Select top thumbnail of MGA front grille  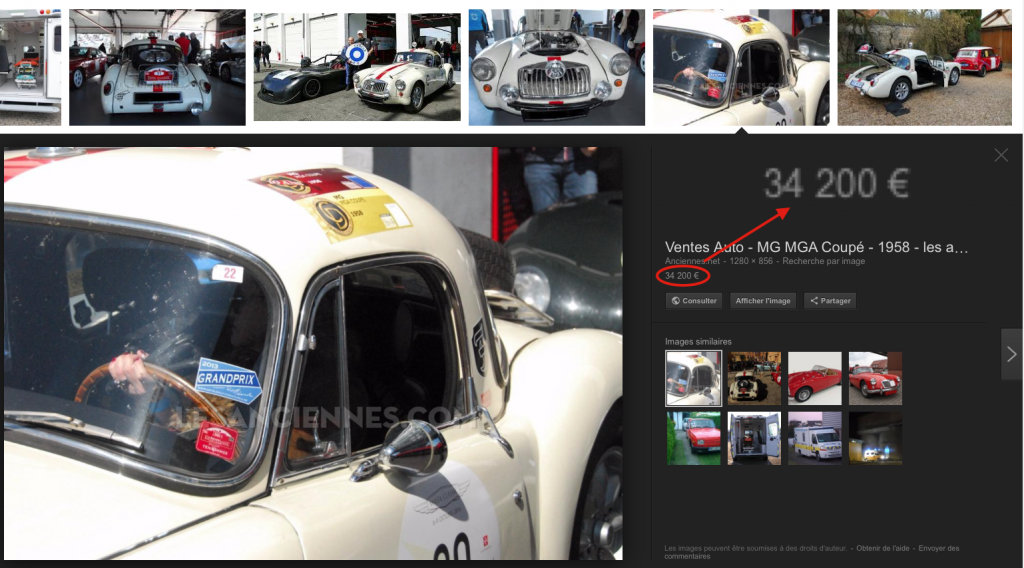point(556,67)
